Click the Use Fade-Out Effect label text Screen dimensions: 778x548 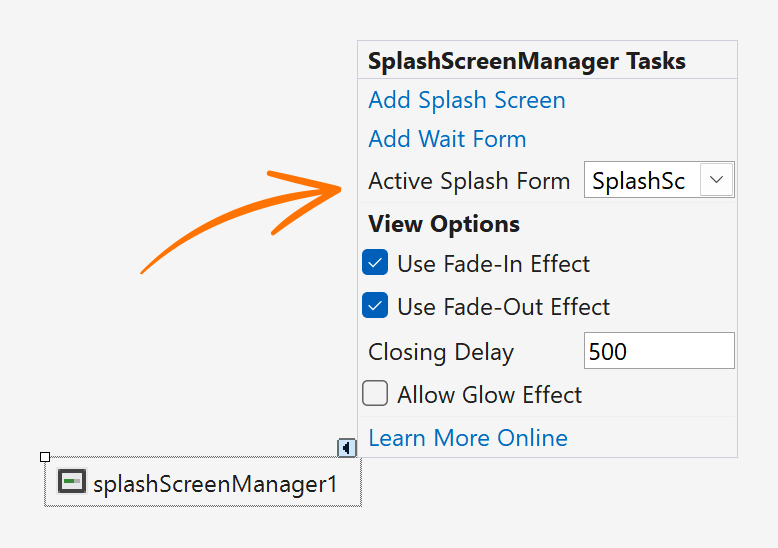503,307
